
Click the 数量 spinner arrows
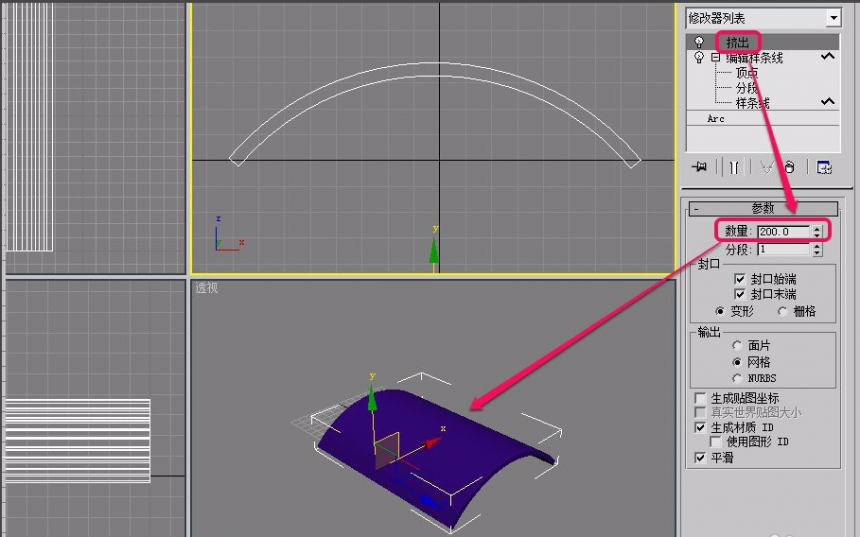pyautogui.click(x=817, y=231)
